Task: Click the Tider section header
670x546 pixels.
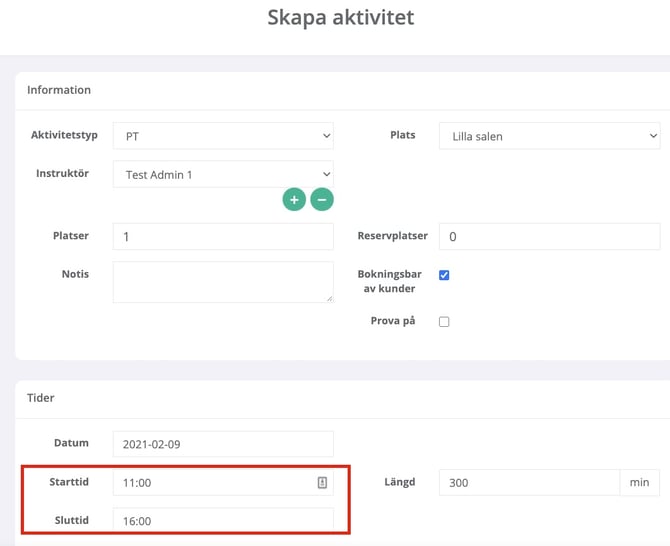Action: (x=41, y=398)
